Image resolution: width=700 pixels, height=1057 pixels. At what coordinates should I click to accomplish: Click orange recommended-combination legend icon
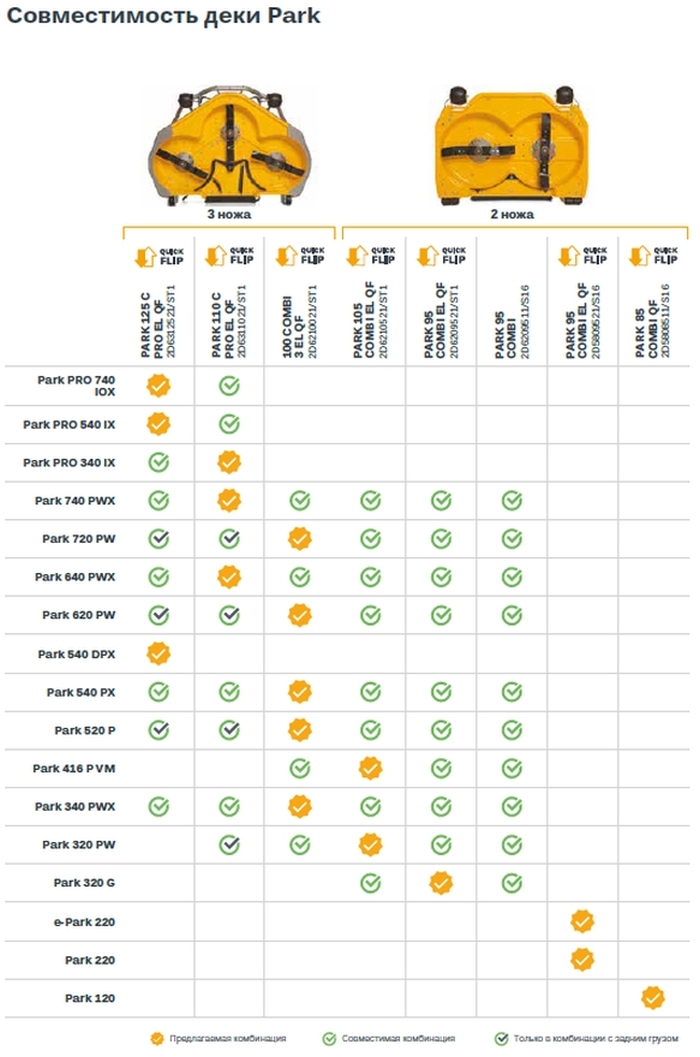(x=157, y=1039)
